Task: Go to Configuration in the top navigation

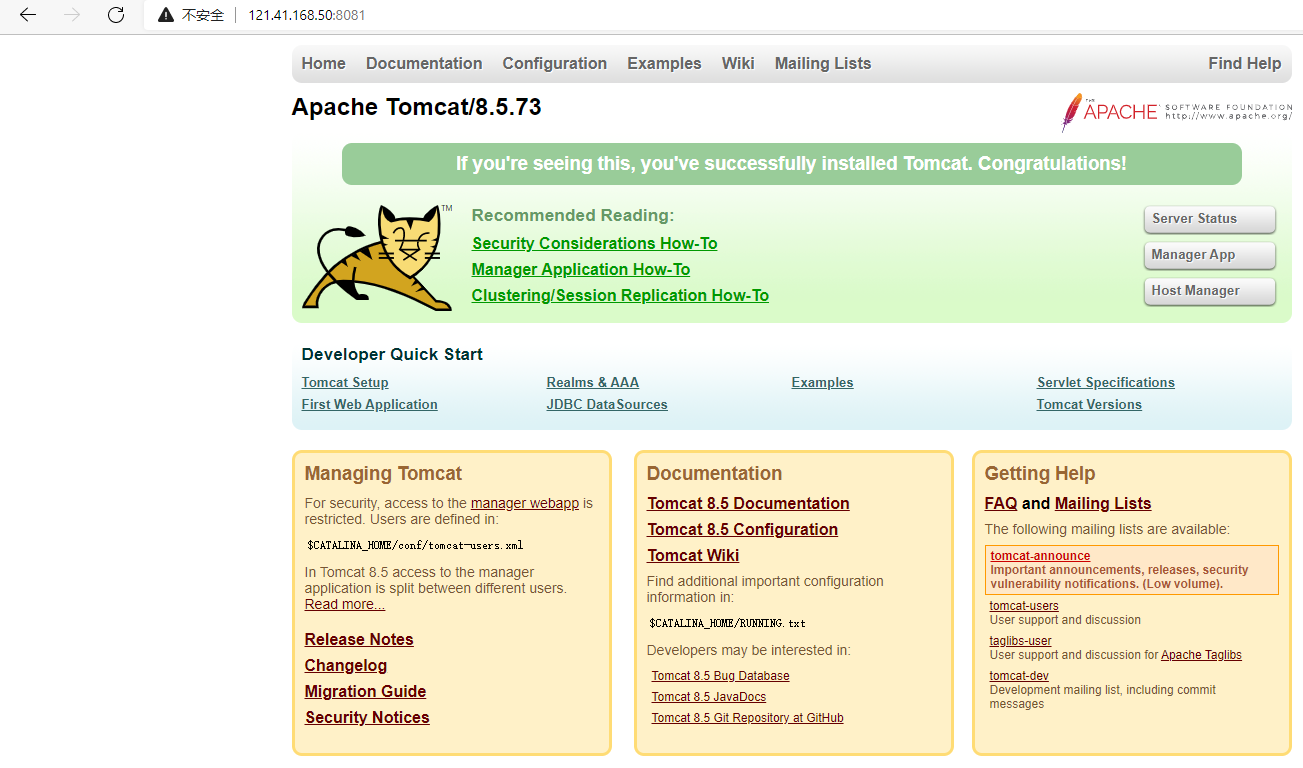Action: point(555,63)
